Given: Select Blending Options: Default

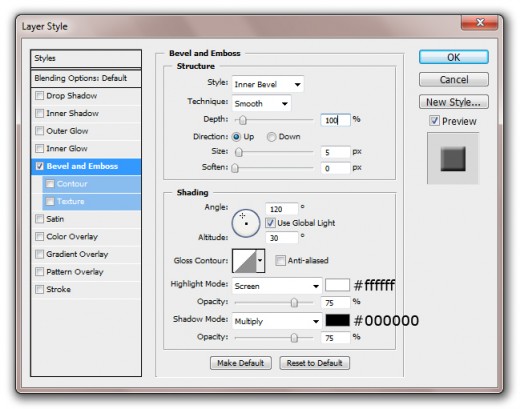Looking at the screenshot, I should (x=86, y=78).
